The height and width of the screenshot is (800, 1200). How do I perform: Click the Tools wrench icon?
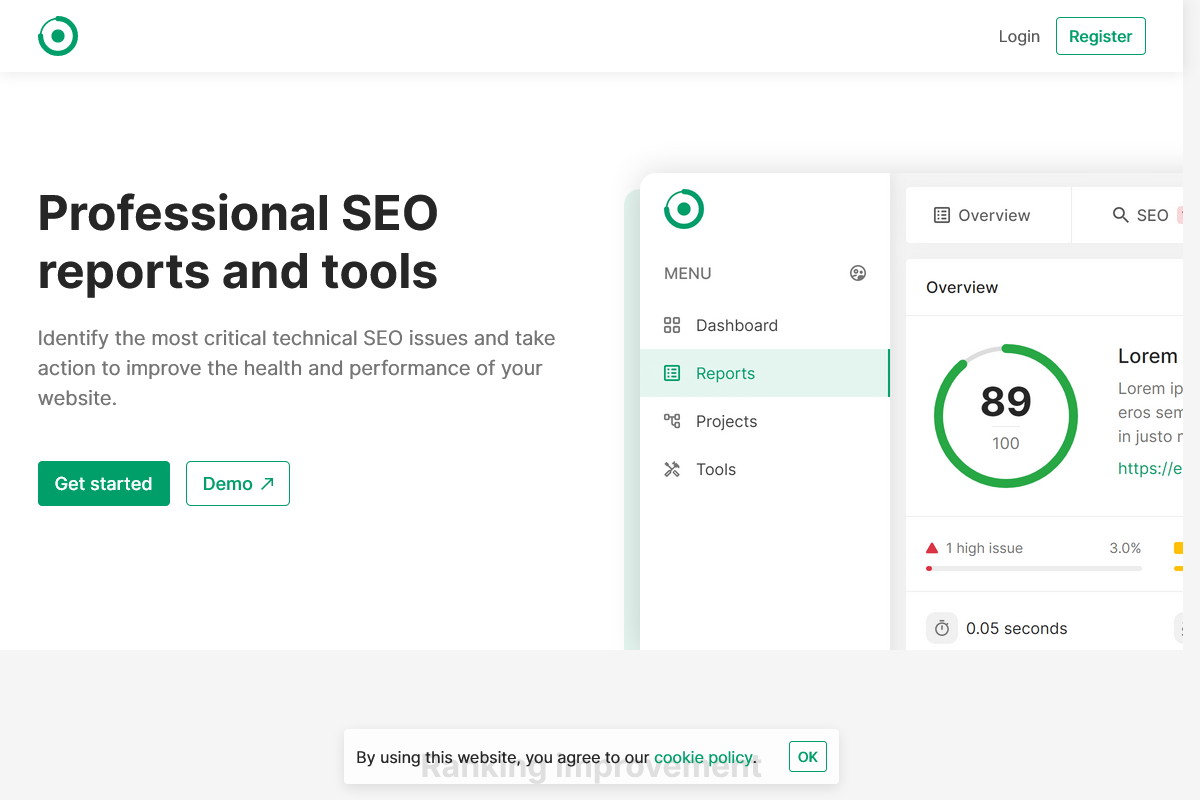click(x=672, y=469)
